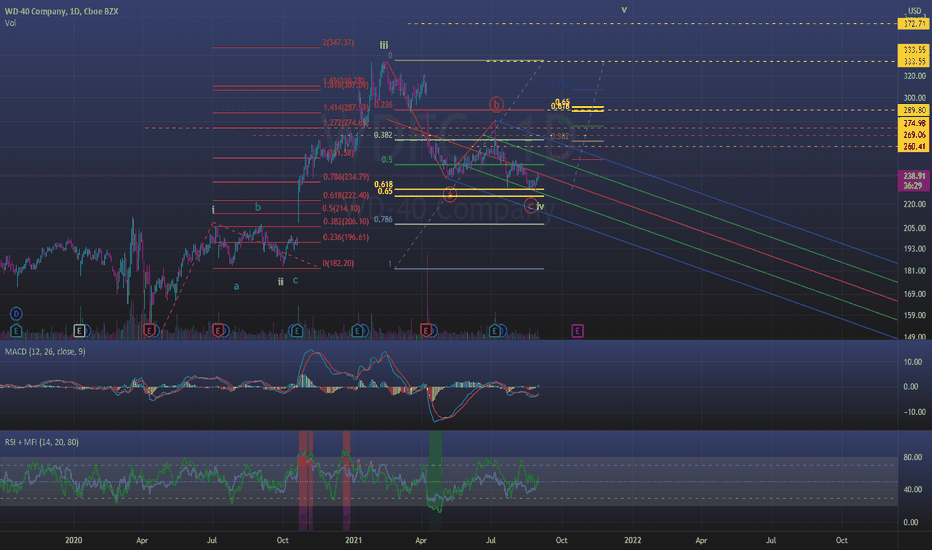
Task: Click the 2020 label on the time axis
Action: tap(74, 540)
